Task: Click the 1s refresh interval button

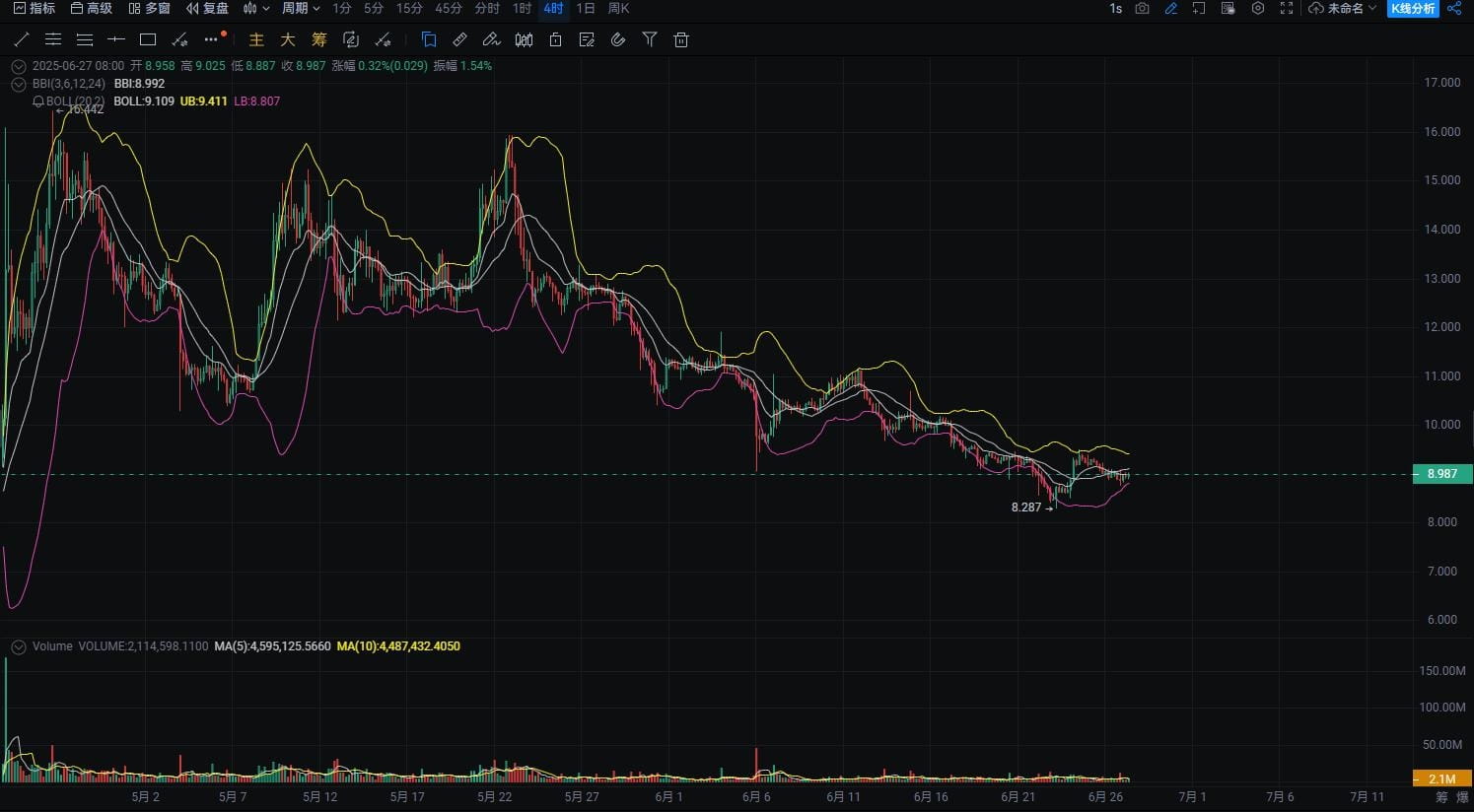Action: coord(1116,8)
